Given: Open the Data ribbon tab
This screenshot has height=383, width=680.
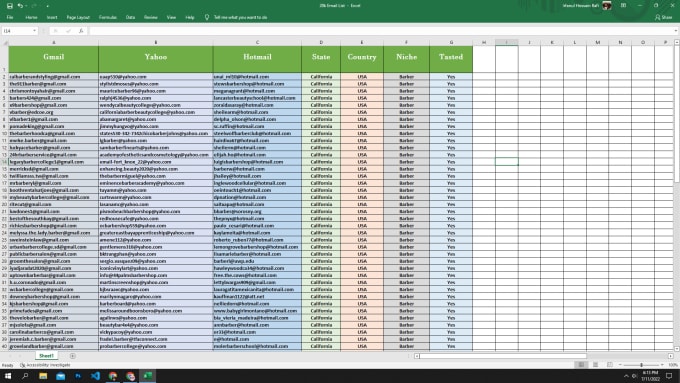Looking at the screenshot, I should (x=130, y=17).
